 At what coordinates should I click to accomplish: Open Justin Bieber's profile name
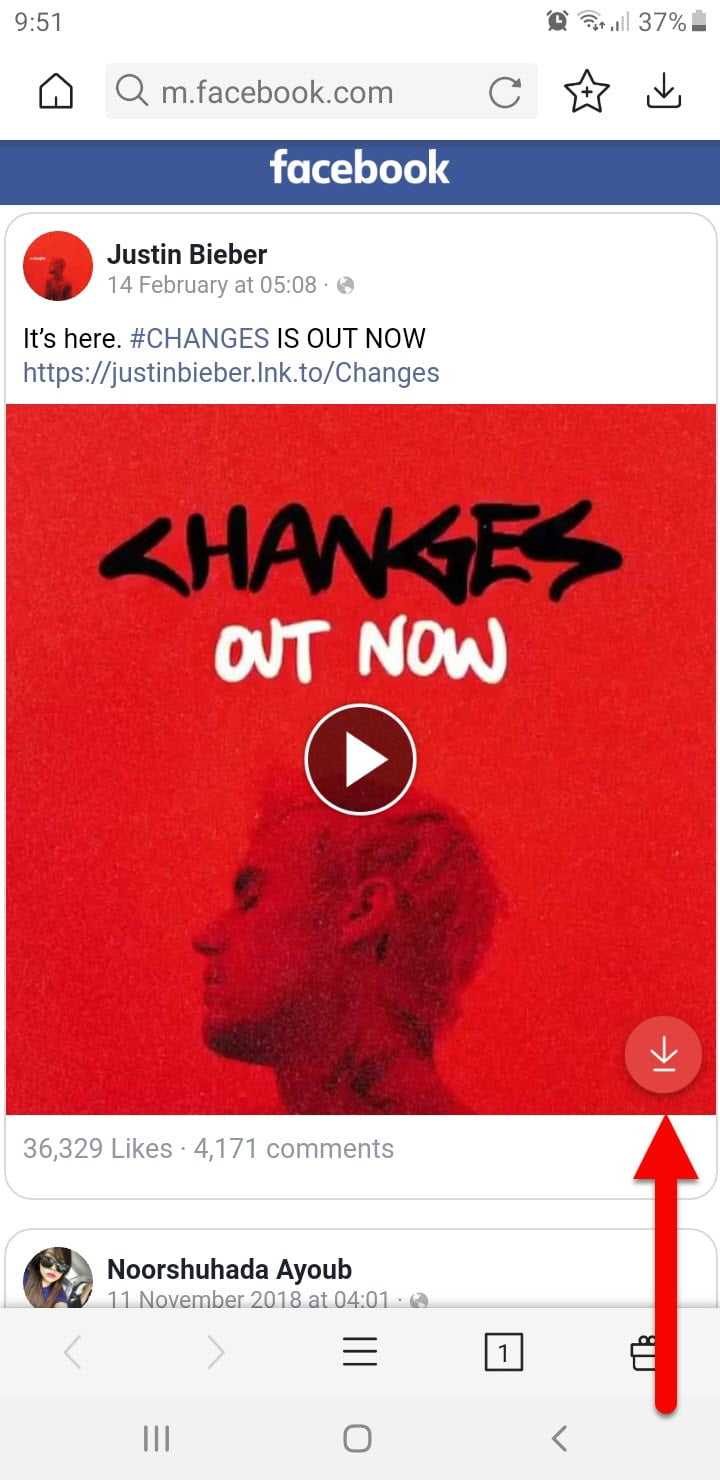click(187, 254)
